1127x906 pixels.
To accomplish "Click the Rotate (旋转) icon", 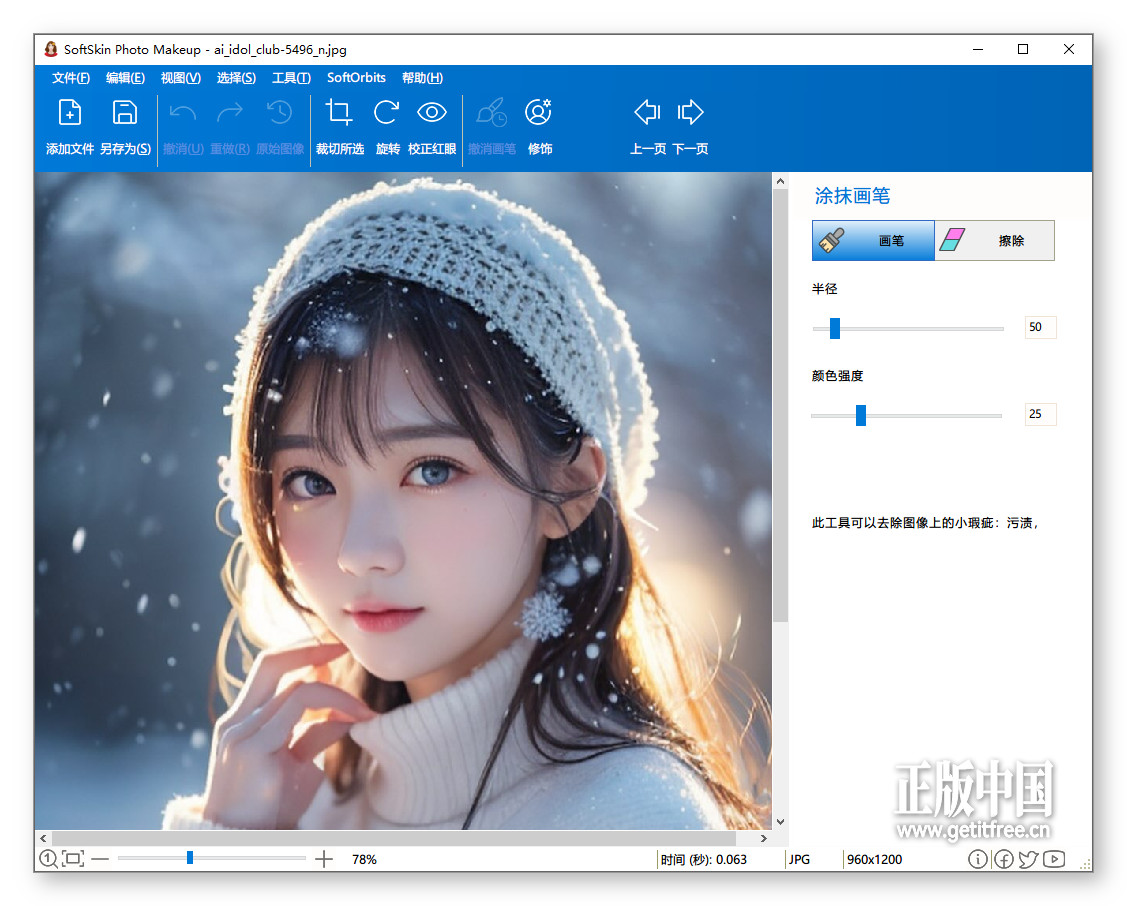I will tap(387, 113).
